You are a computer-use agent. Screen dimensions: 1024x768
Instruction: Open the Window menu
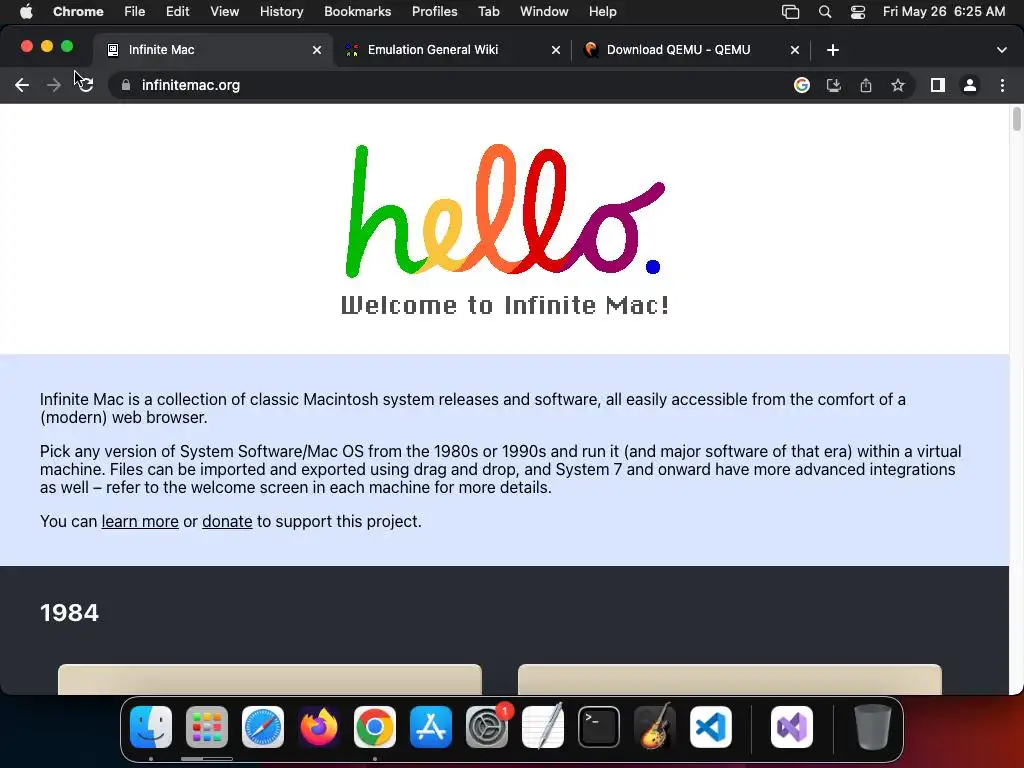(544, 11)
